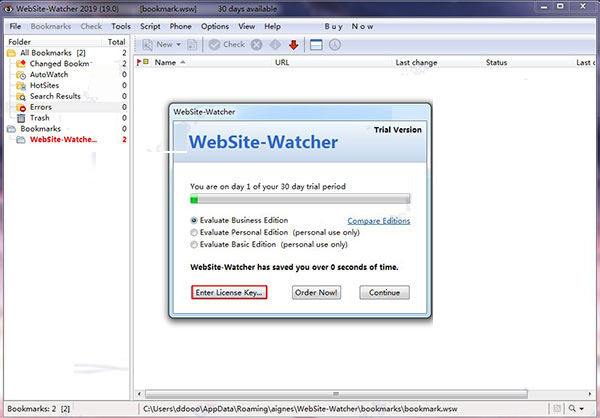The width and height of the screenshot is (600, 418).
Task: Select the Trash bin icon
Action: (x=21, y=118)
